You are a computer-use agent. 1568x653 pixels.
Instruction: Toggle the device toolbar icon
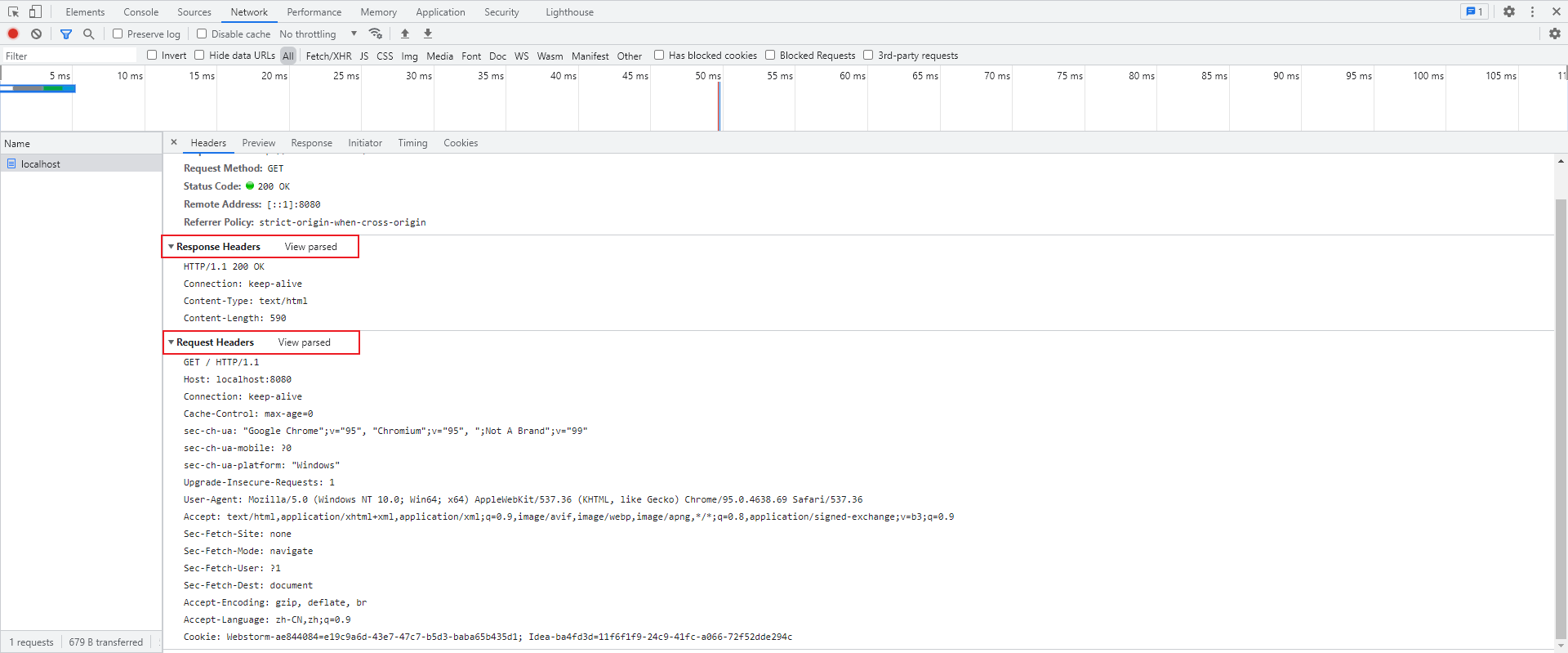[35, 11]
